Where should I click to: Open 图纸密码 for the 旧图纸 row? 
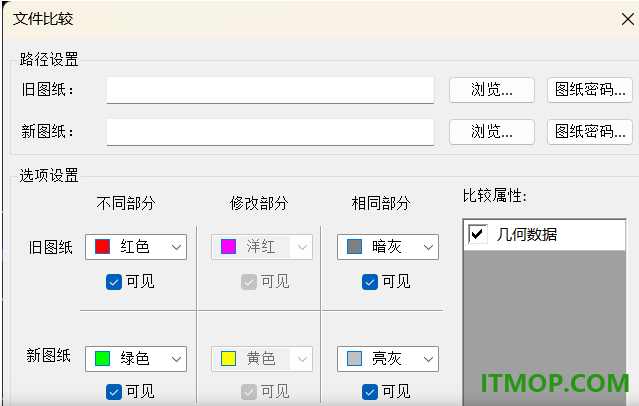[x=590, y=90]
